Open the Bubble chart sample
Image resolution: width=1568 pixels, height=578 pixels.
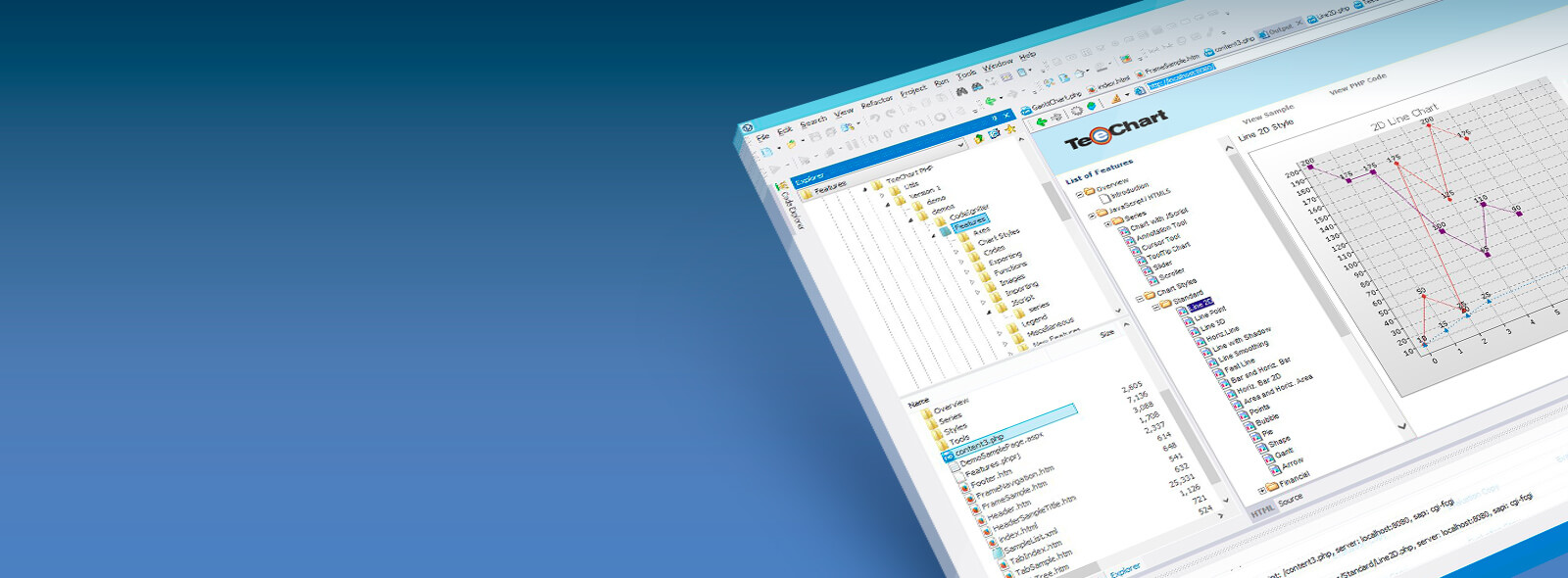click(1266, 420)
